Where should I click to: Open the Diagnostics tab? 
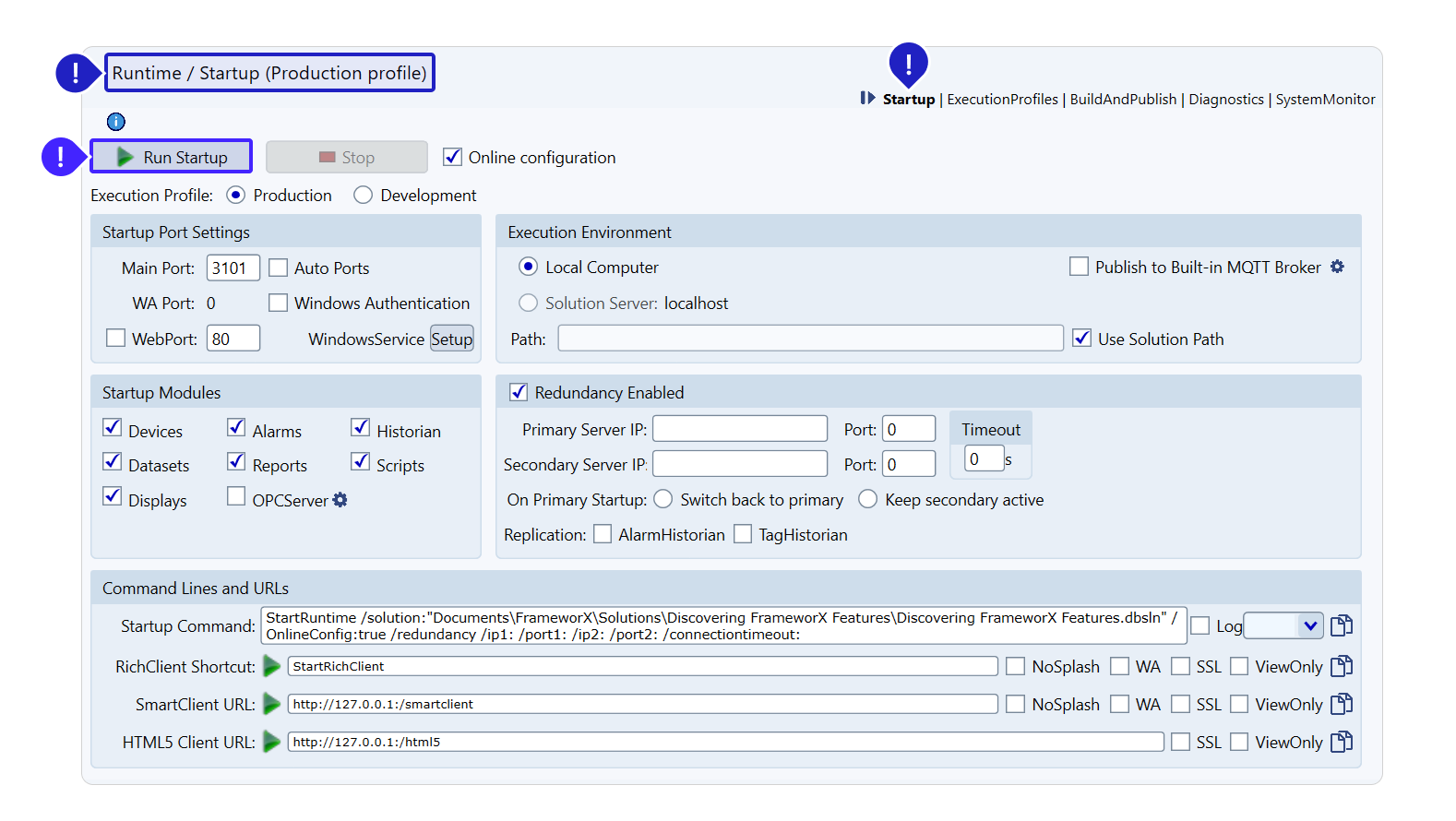pyautogui.click(x=1226, y=99)
